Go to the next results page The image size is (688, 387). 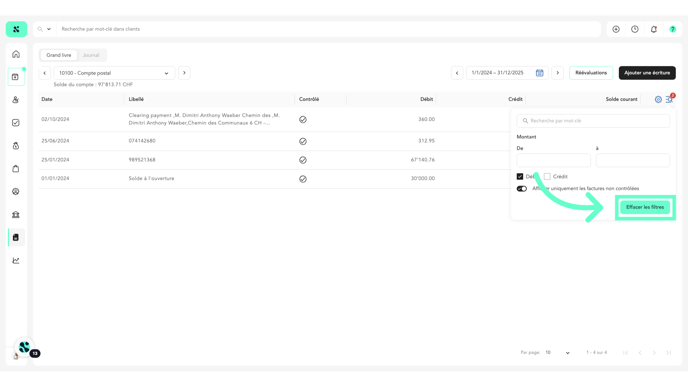coord(654,353)
